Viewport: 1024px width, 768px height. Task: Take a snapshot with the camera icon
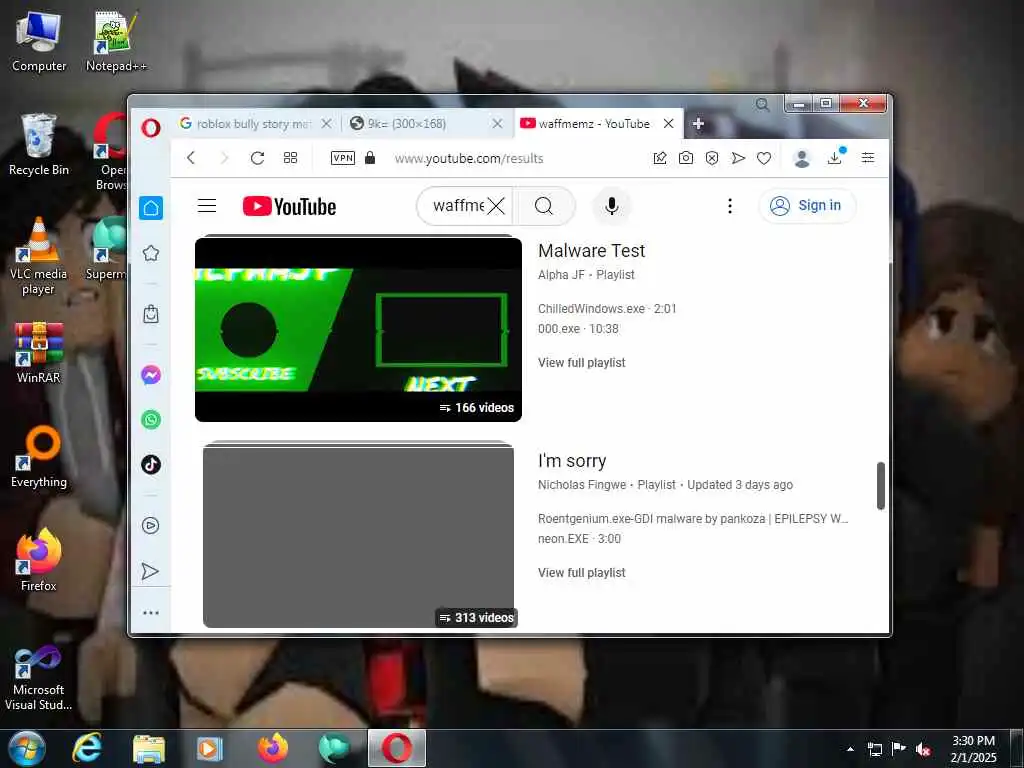(x=686, y=158)
